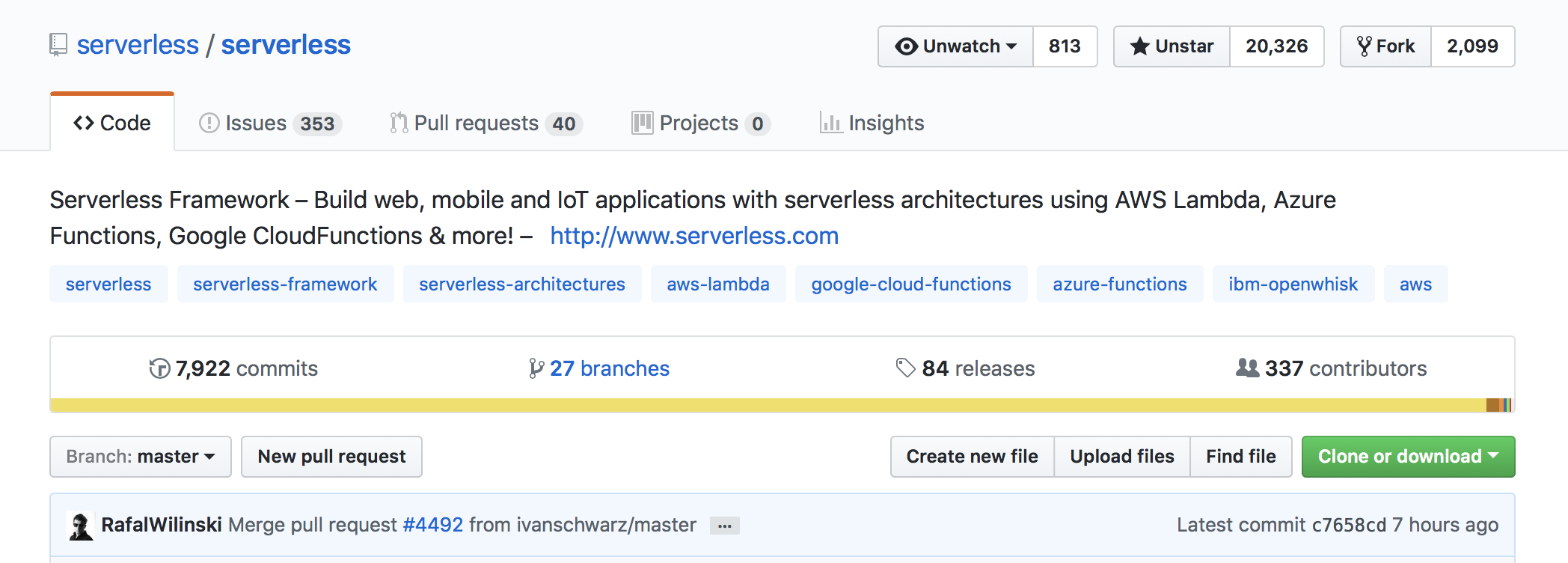The image size is (1568, 563).
Task: Click the Issues 353 counter badge
Action: coord(317,124)
